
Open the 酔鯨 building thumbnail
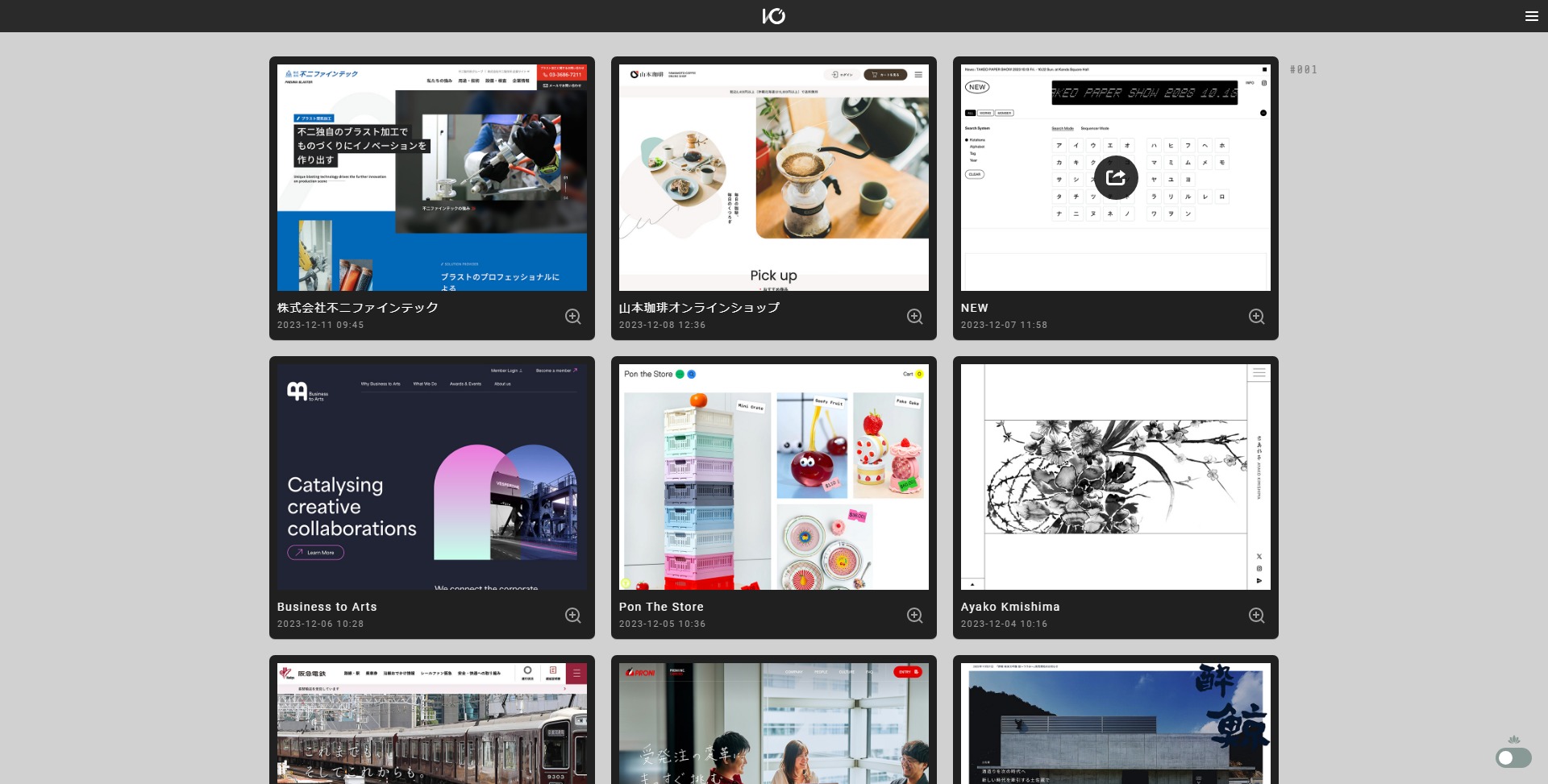tap(1116, 724)
